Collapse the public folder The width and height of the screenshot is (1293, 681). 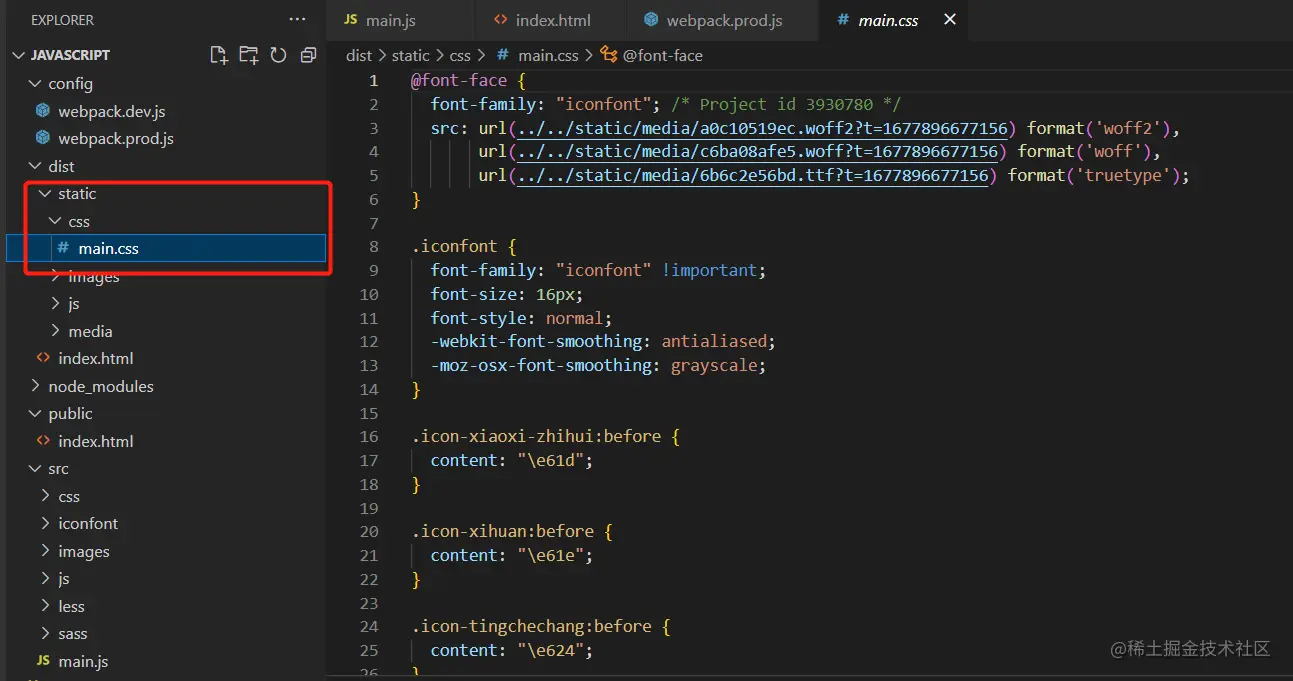click(35, 413)
